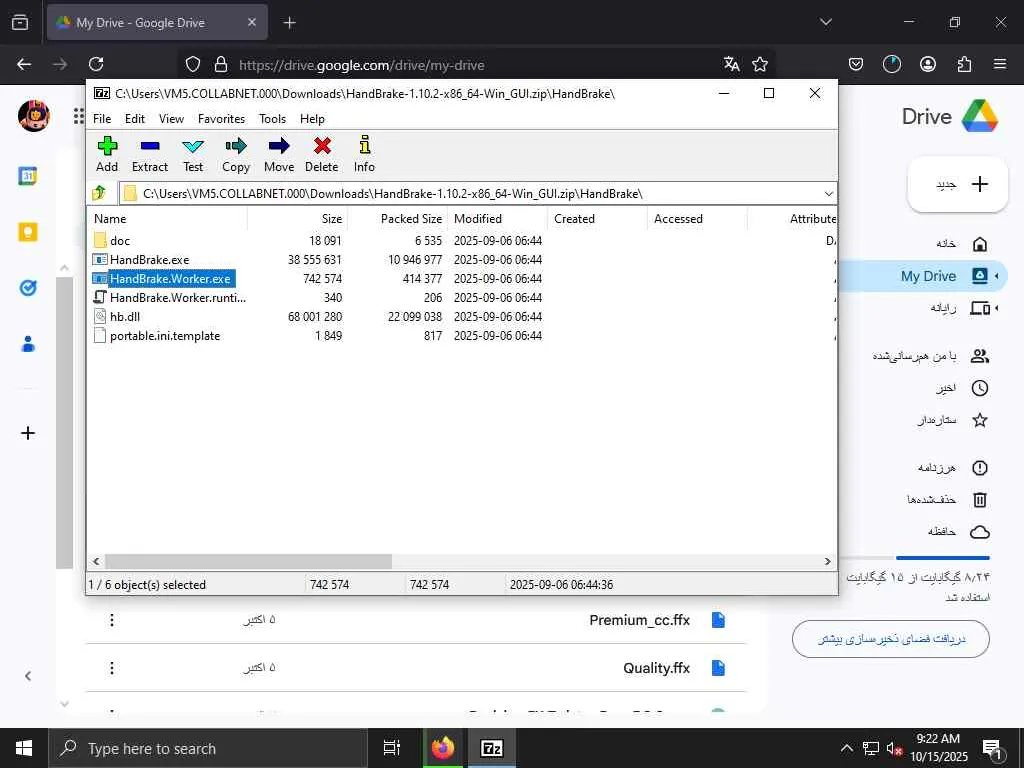
Task: Open more options for Quality.ffx
Action: (112, 668)
